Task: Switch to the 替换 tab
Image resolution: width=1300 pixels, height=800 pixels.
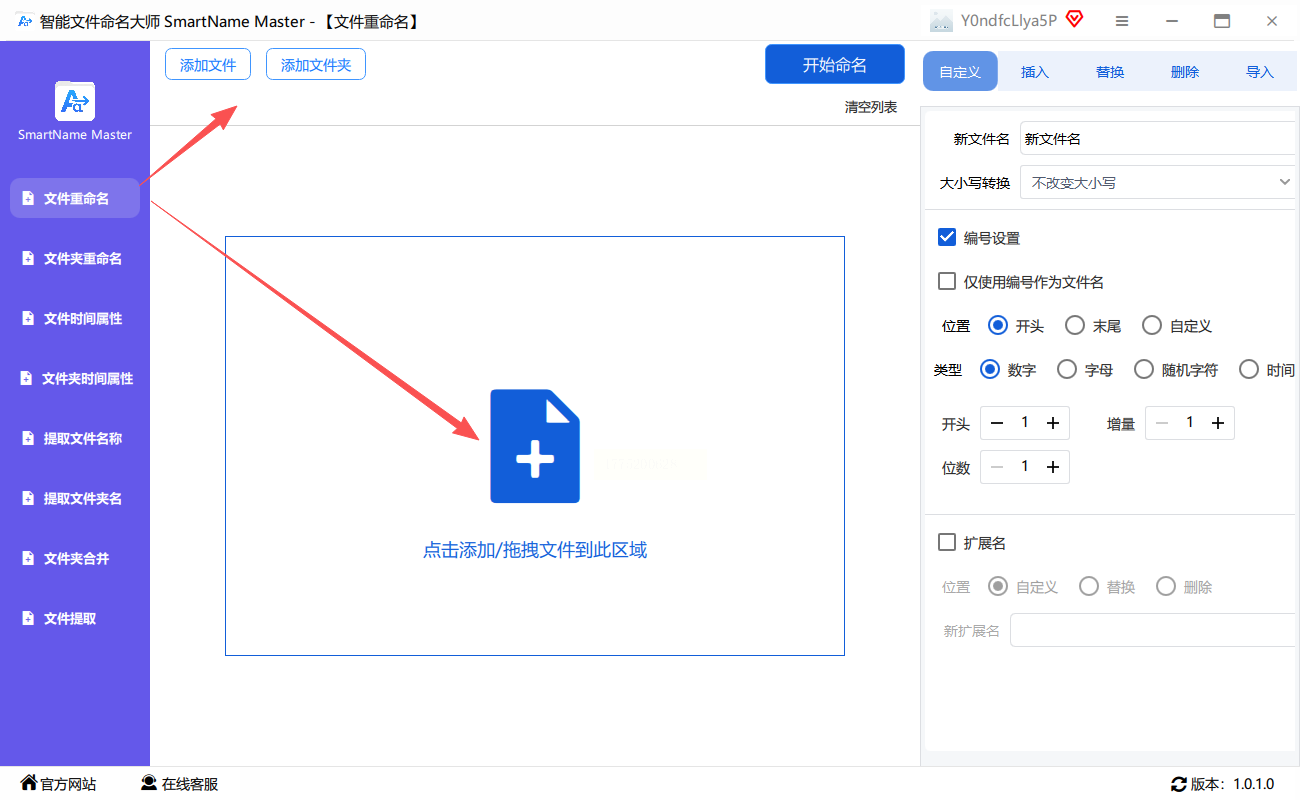Action: point(1110,72)
